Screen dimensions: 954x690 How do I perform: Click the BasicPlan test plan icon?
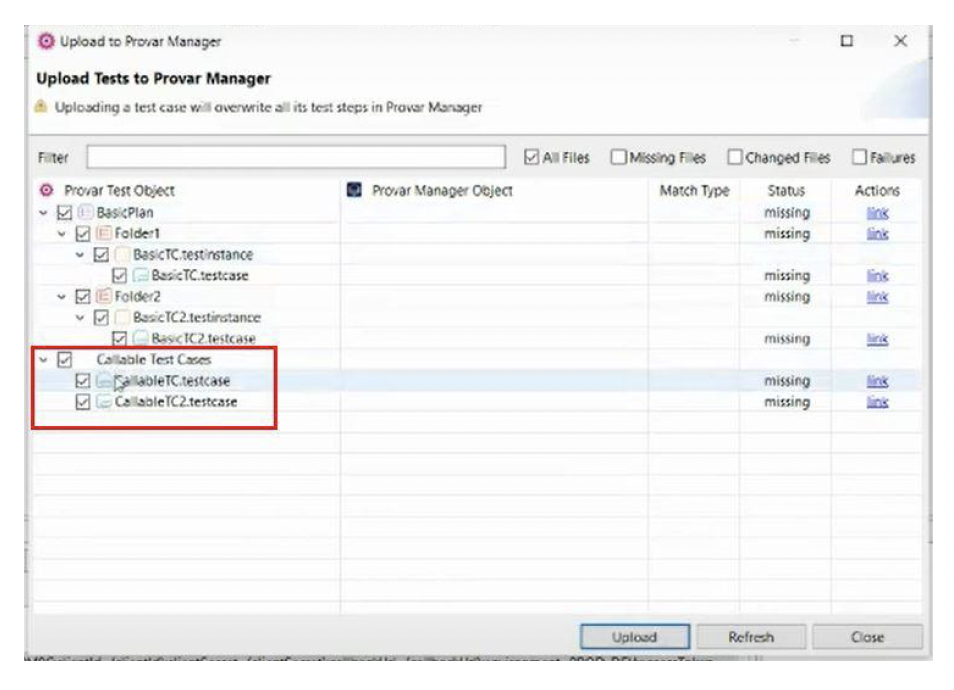tap(86, 213)
